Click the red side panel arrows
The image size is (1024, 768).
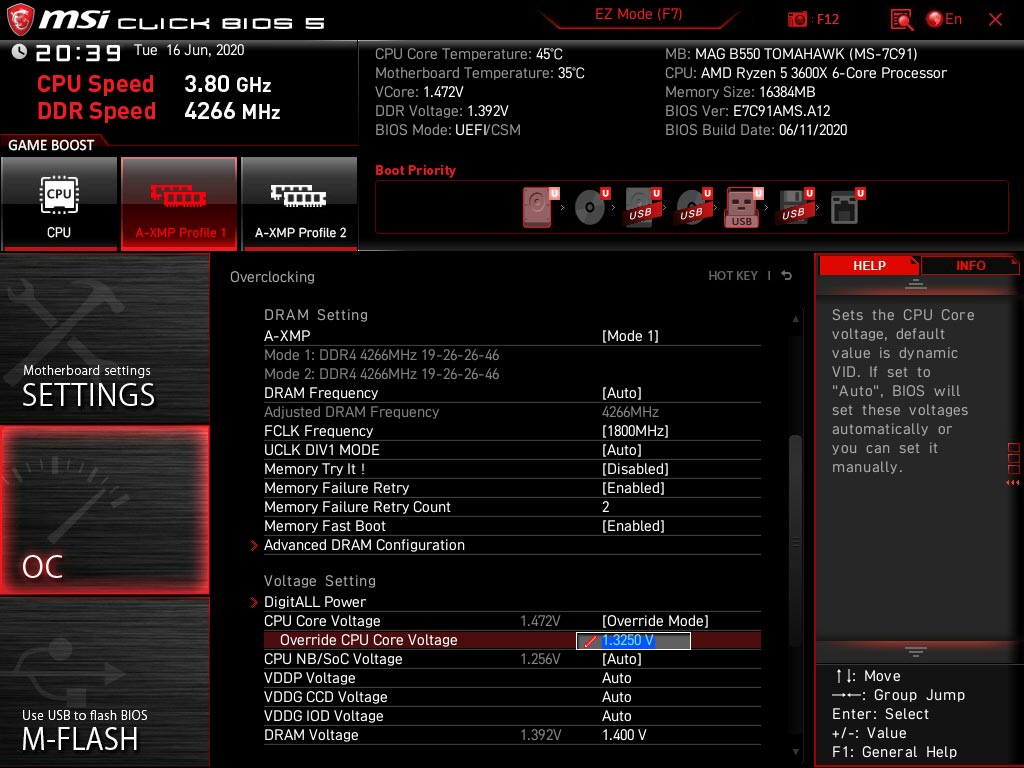[x=1012, y=483]
